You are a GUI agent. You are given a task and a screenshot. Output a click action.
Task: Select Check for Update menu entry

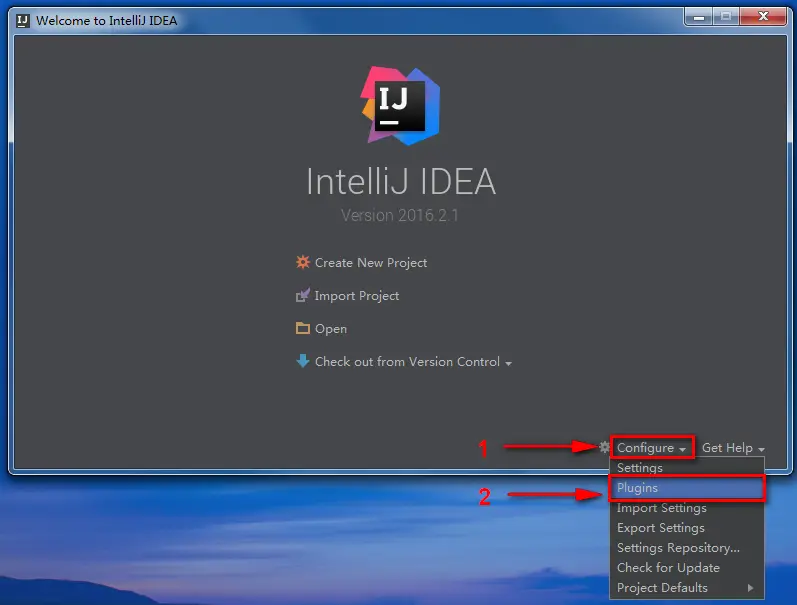(687, 567)
